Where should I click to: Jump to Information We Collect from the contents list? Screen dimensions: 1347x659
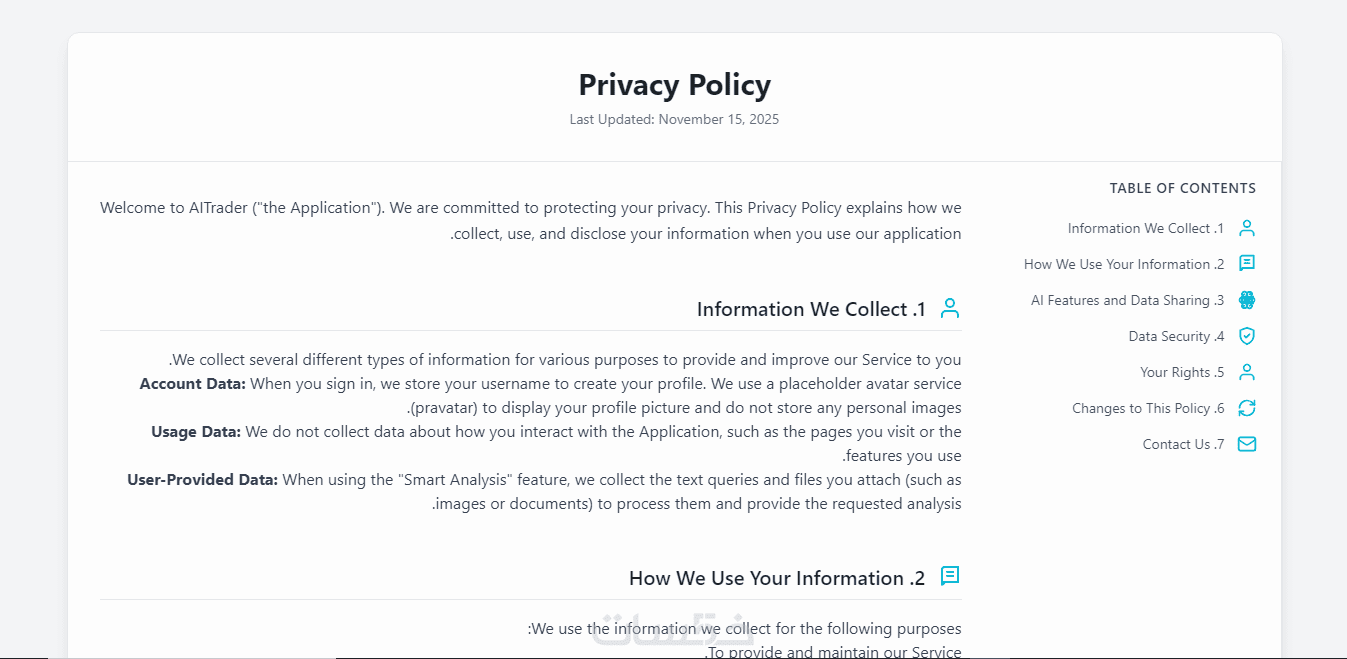click(x=1145, y=229)
